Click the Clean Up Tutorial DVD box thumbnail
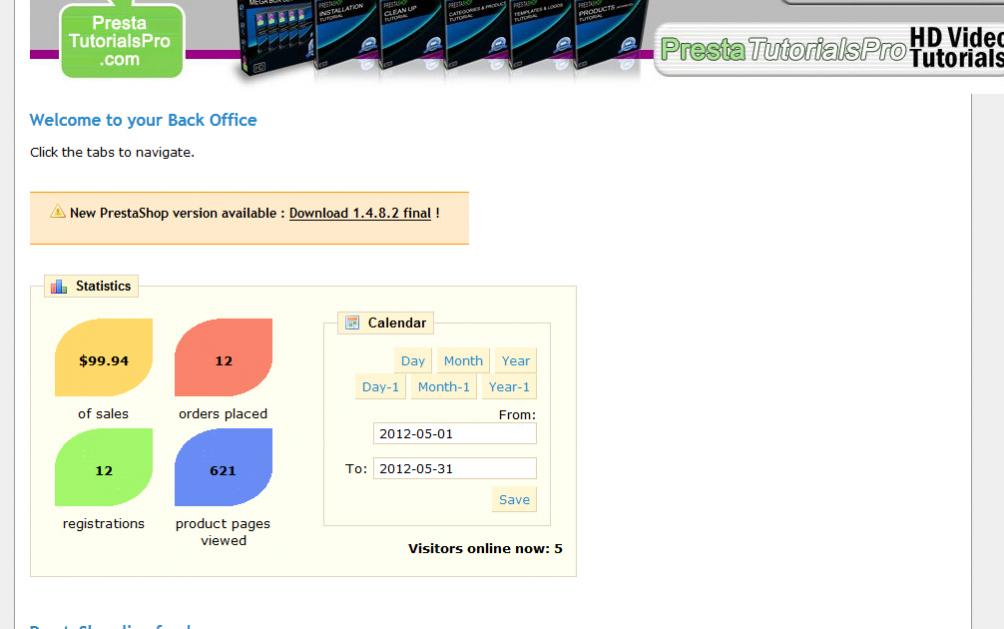1004x629 pixels. pyautogui.click(x=411, y=35)
